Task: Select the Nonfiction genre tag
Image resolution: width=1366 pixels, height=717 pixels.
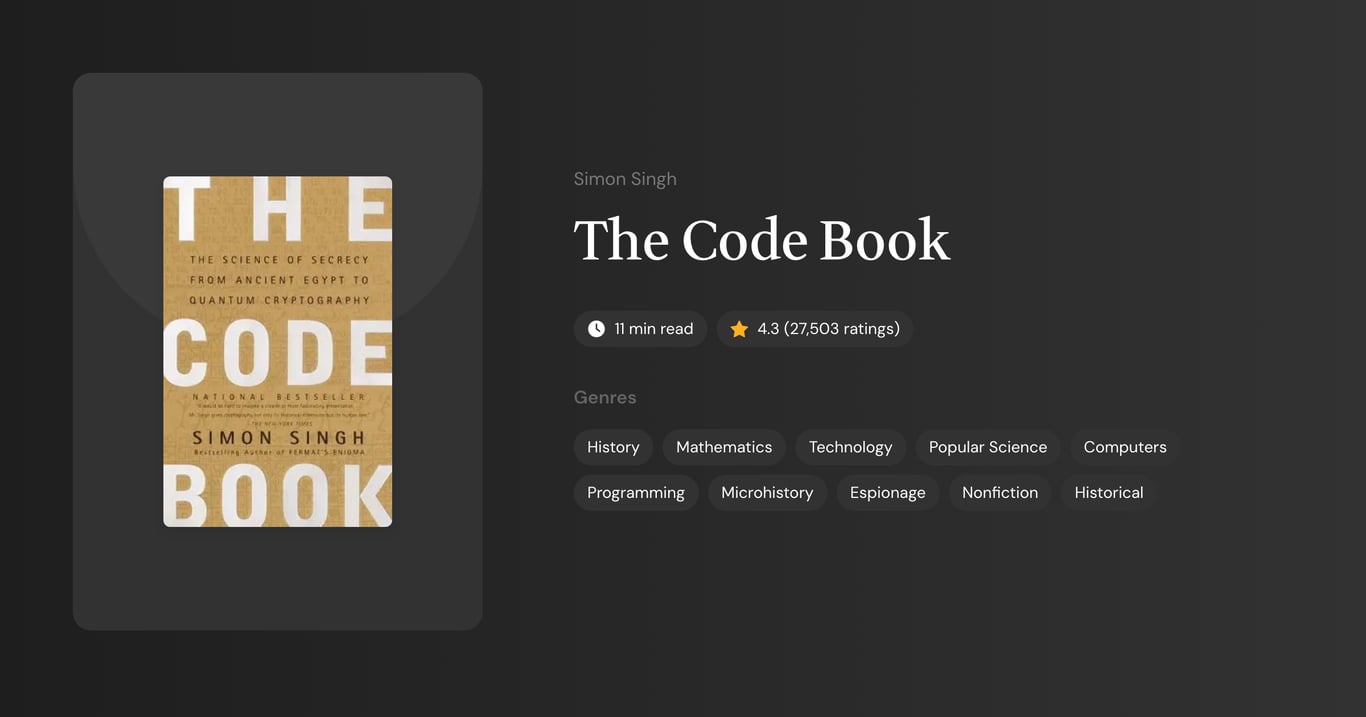Action: [999, 493]
